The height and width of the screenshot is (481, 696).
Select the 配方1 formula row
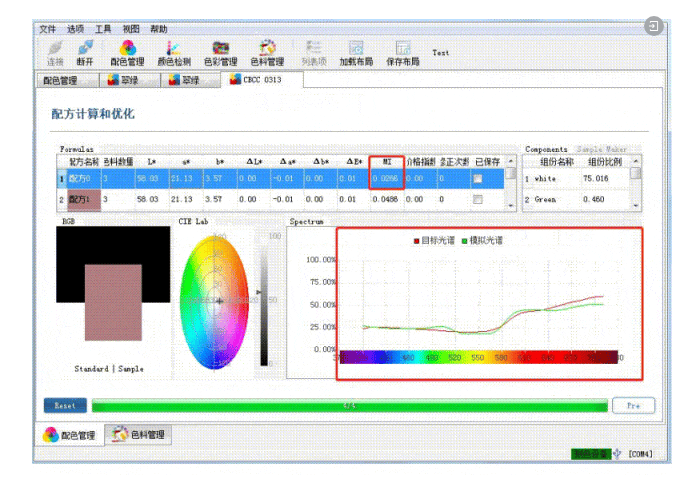(79, 199)
